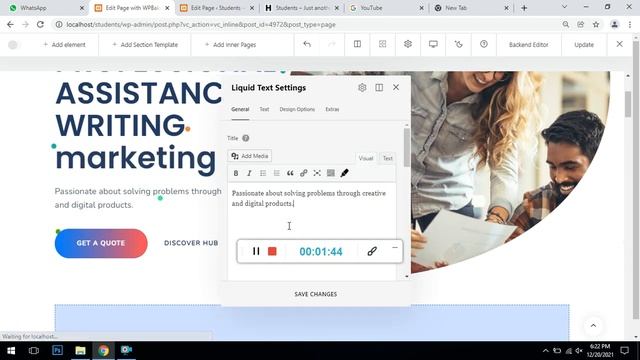
Task: Show hidden system tray icons
Action: click(x=545, y=351)
